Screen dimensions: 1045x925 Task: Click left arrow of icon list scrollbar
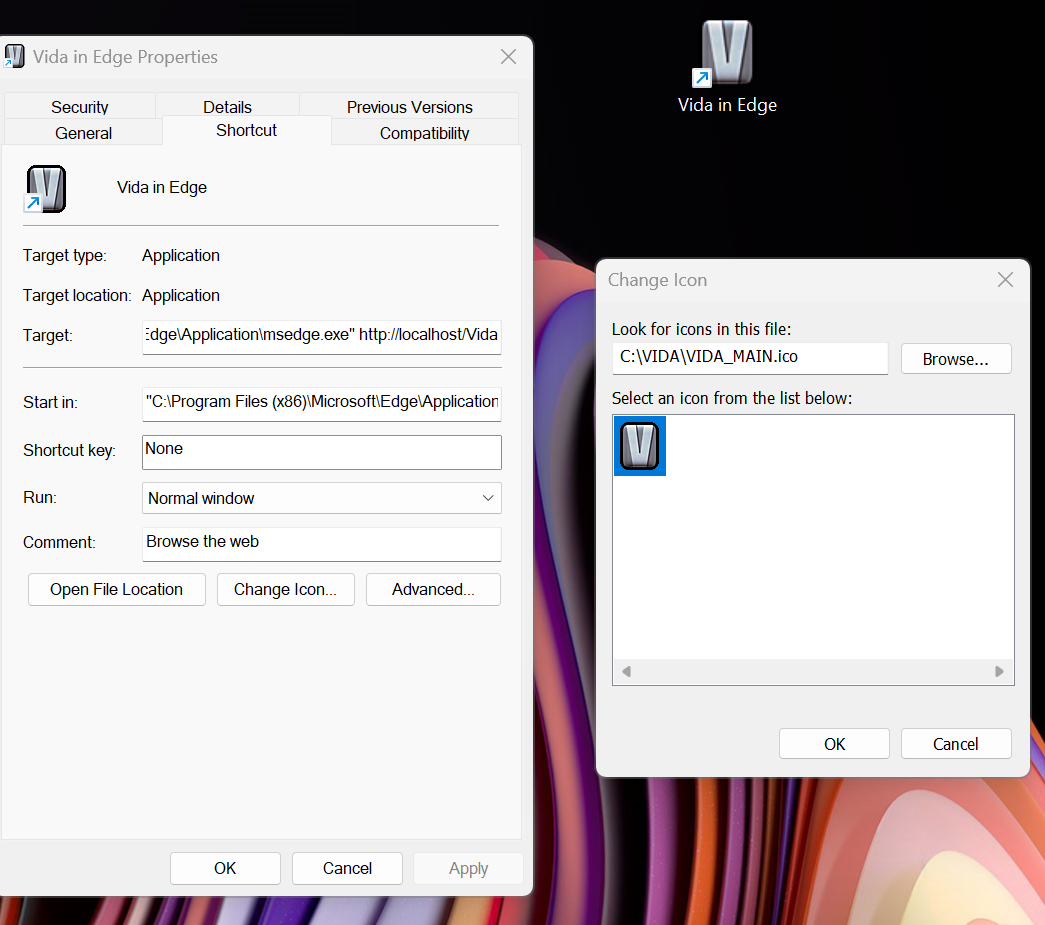626,671
